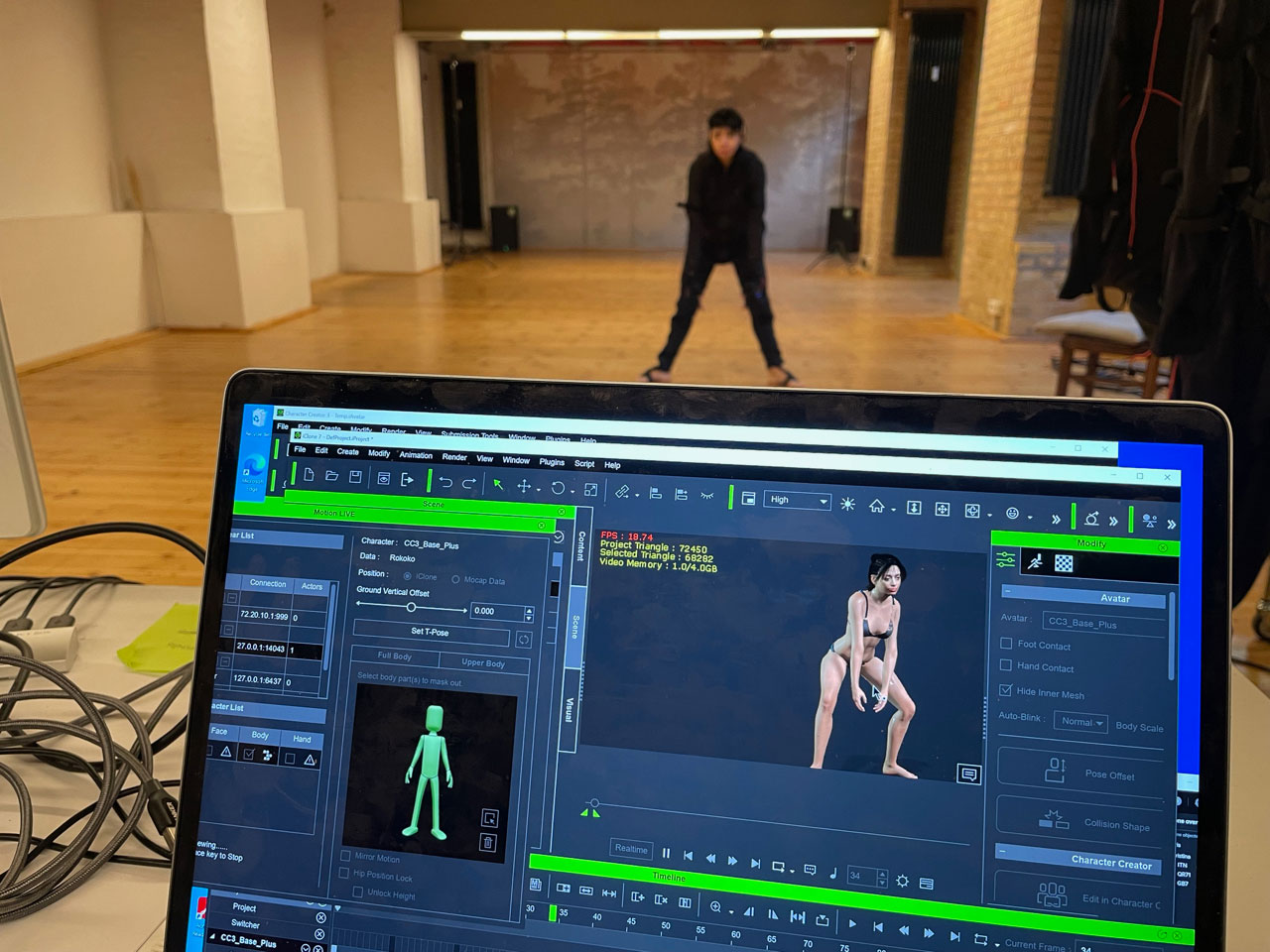Image resolution: width=1270 pixels, height=952 pixels.
Task: Open the Animation menu
Action: (416, 455)
